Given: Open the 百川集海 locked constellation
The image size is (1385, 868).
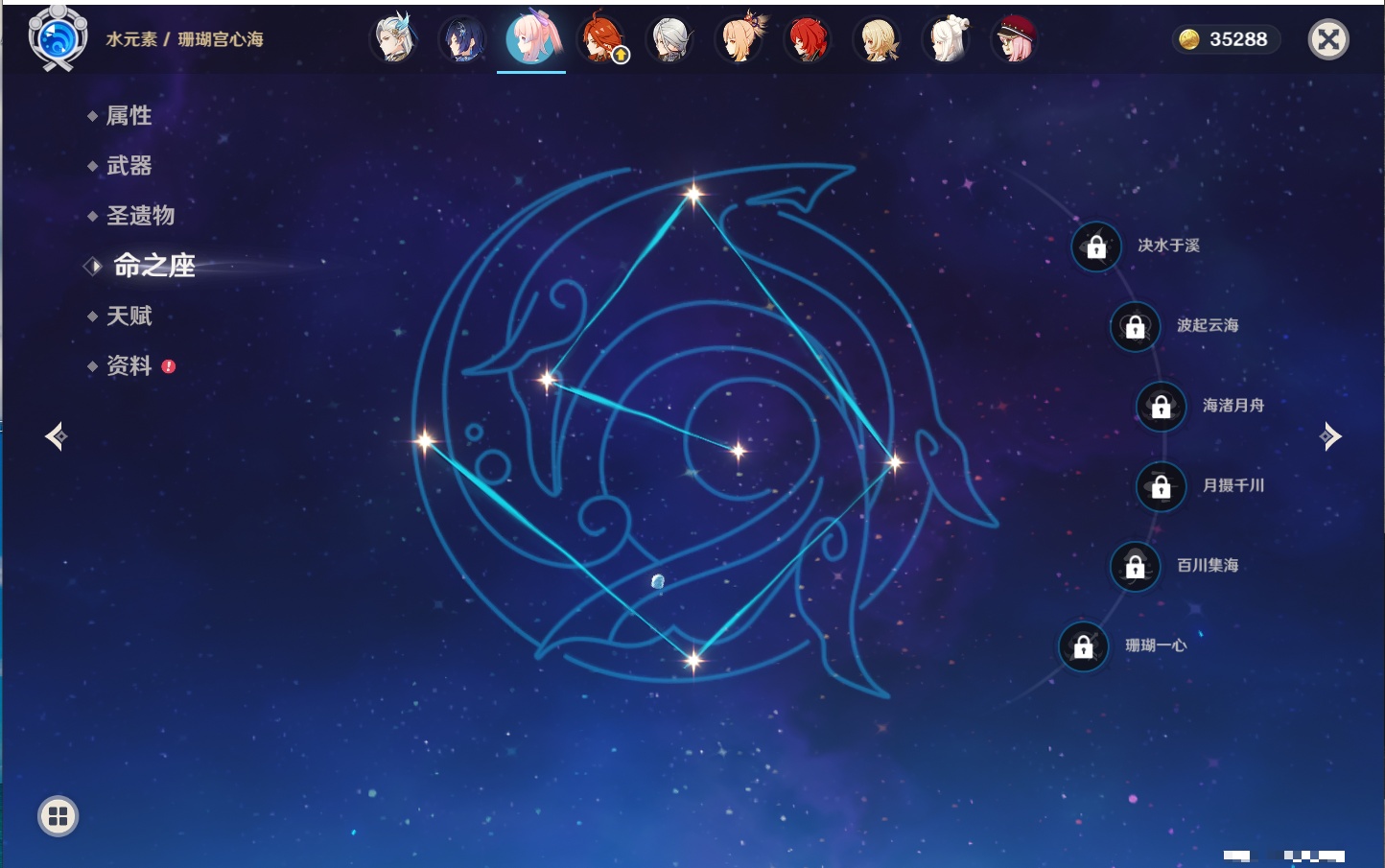Looking at the screenshot, I should point(1135,566).
